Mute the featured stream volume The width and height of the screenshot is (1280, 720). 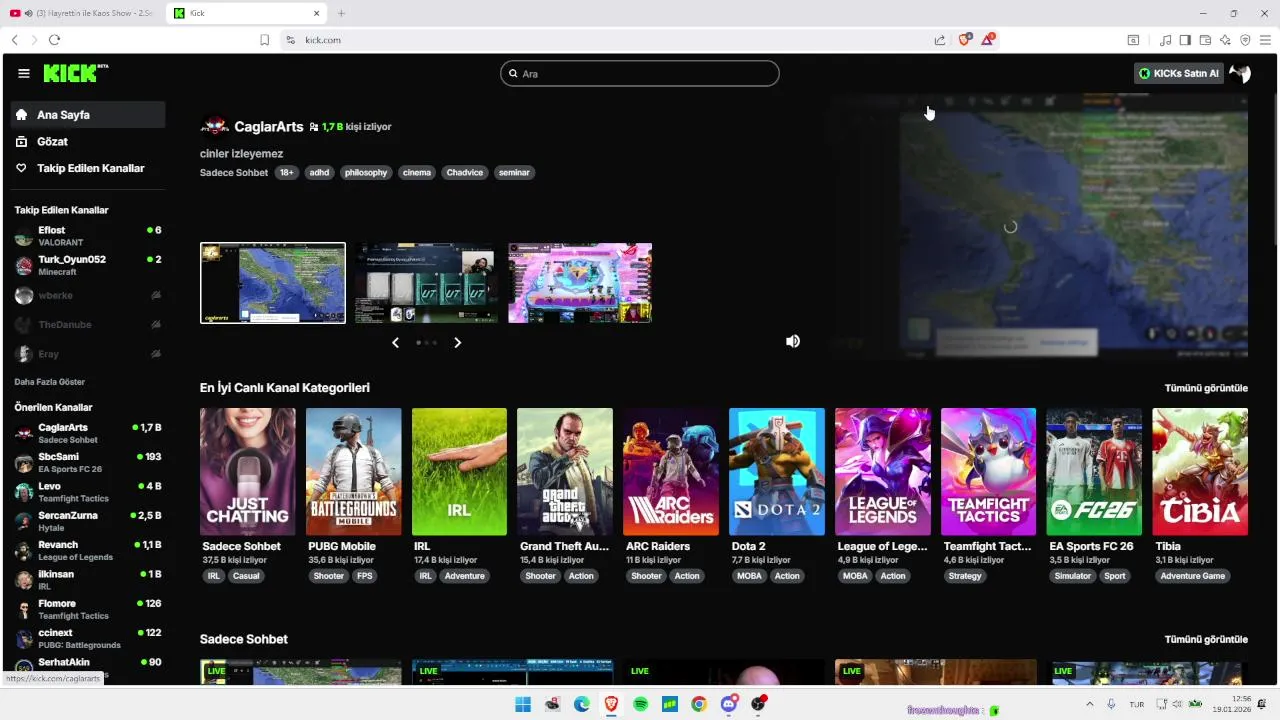[793, 341]
